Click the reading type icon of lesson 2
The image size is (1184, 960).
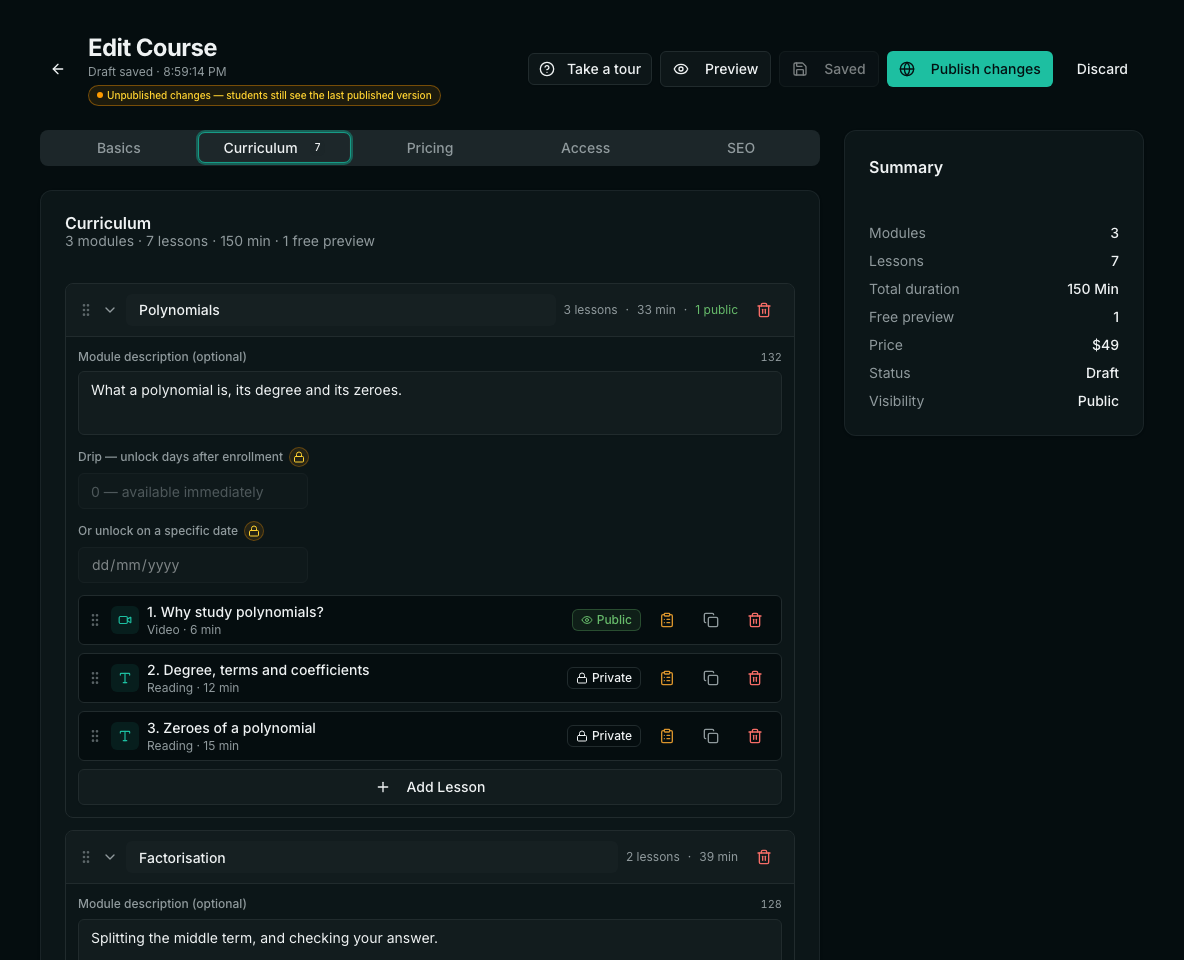125,678
